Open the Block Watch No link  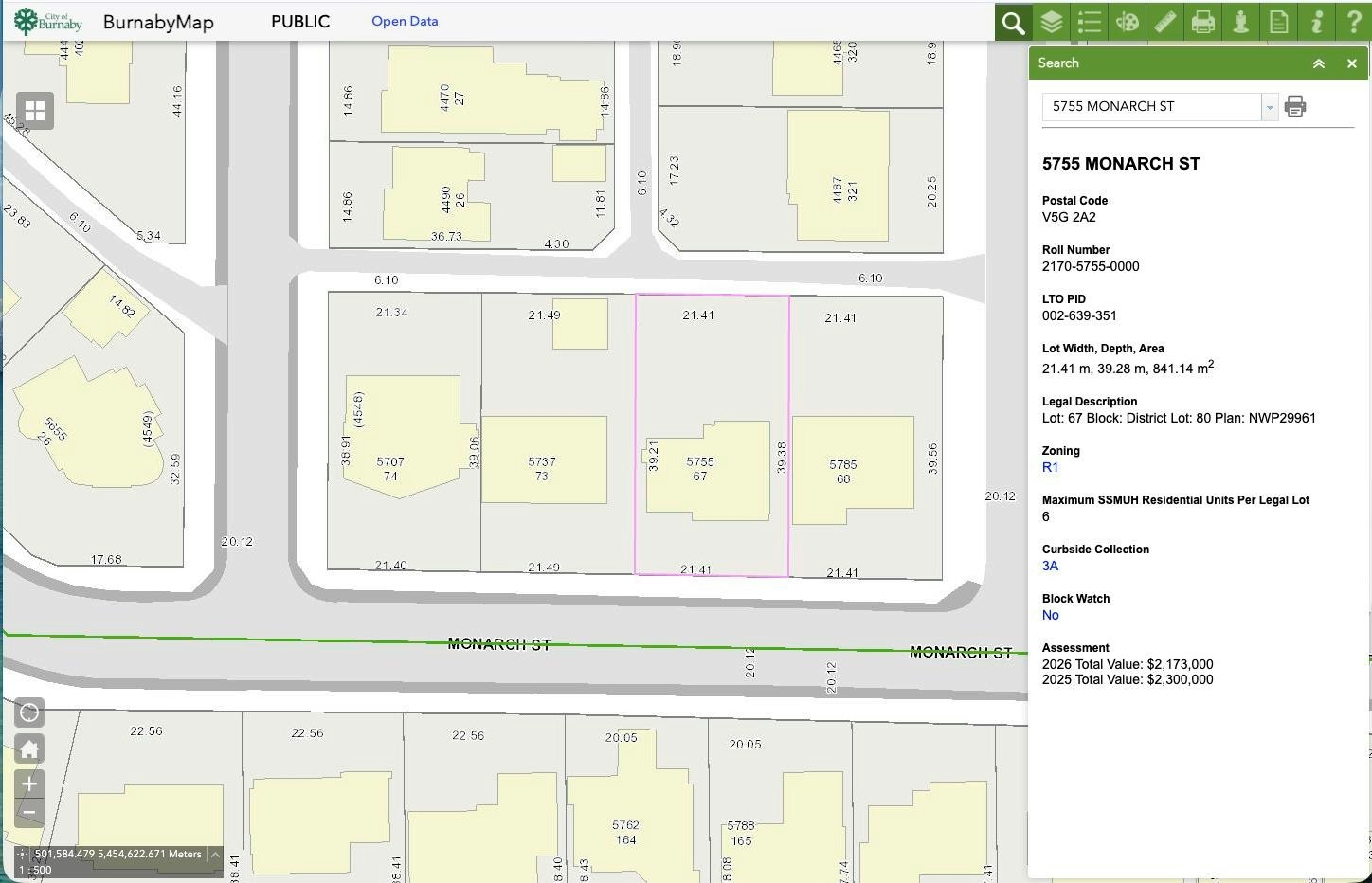[x=1051, y=615]
